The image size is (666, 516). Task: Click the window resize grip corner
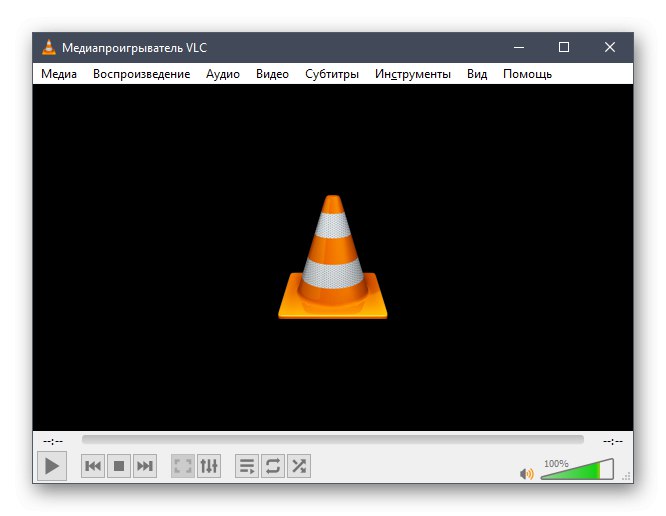click(x=626, y=477)
